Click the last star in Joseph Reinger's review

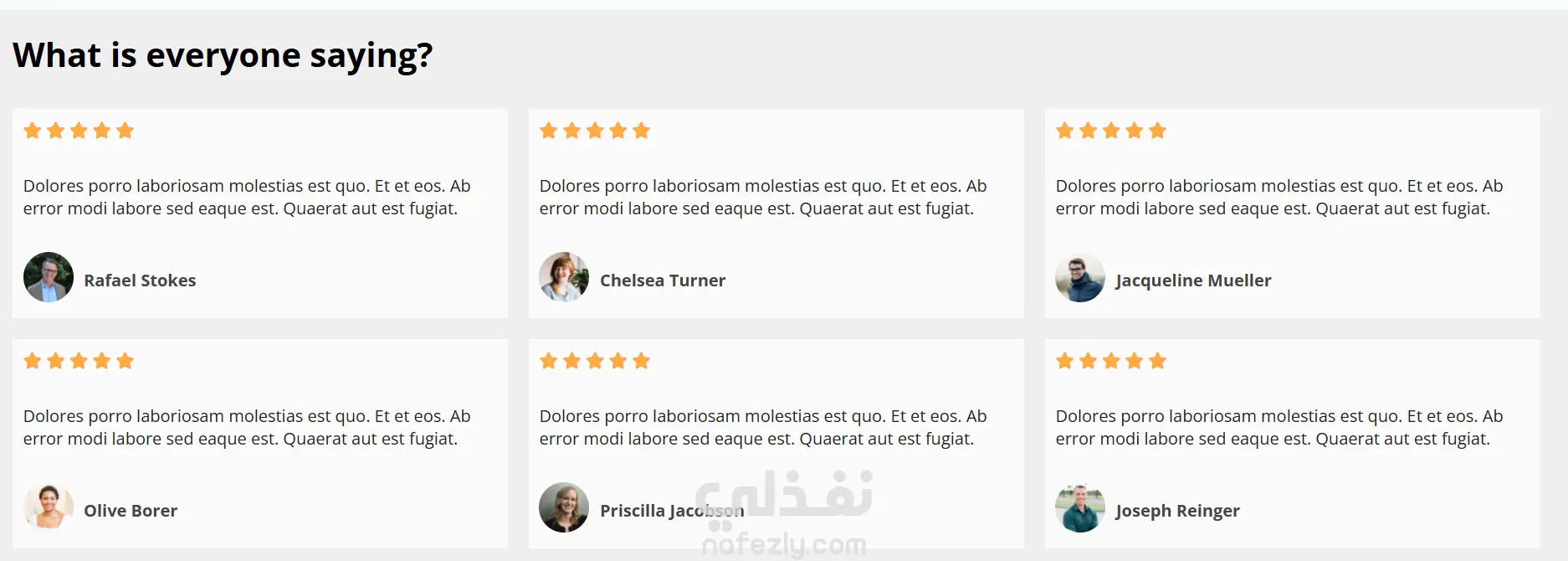coord(1158,361)
